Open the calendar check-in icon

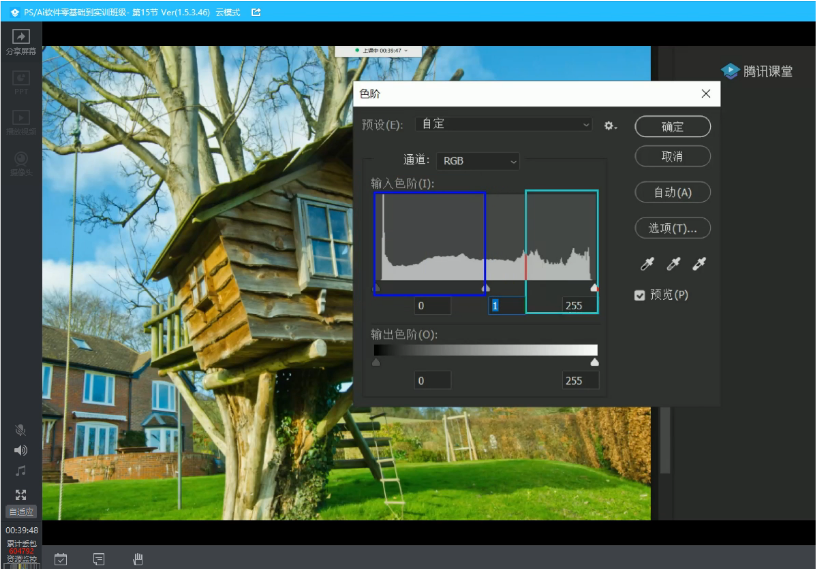point(60,559)
